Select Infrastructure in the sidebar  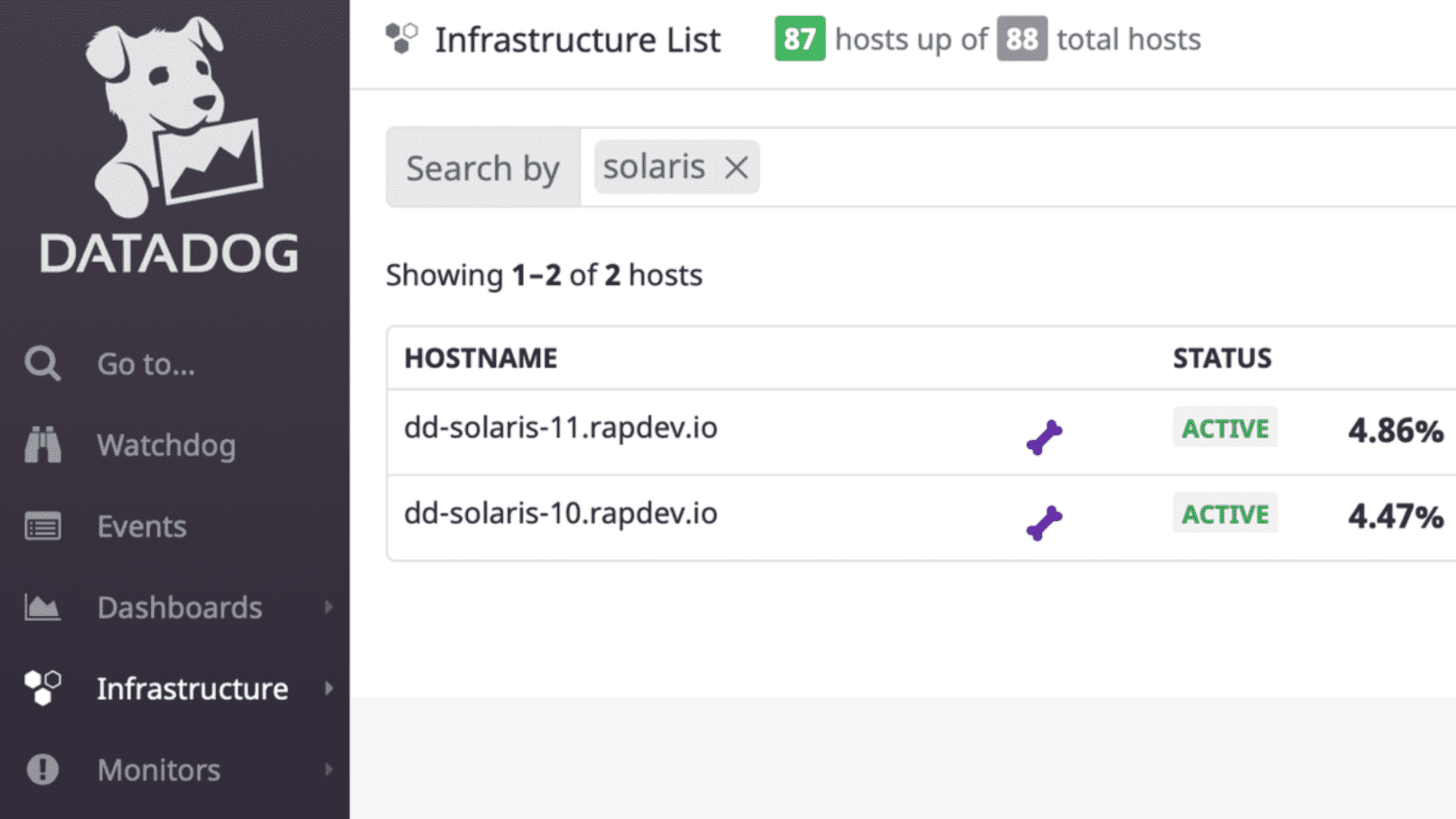(x=193, y=689)
